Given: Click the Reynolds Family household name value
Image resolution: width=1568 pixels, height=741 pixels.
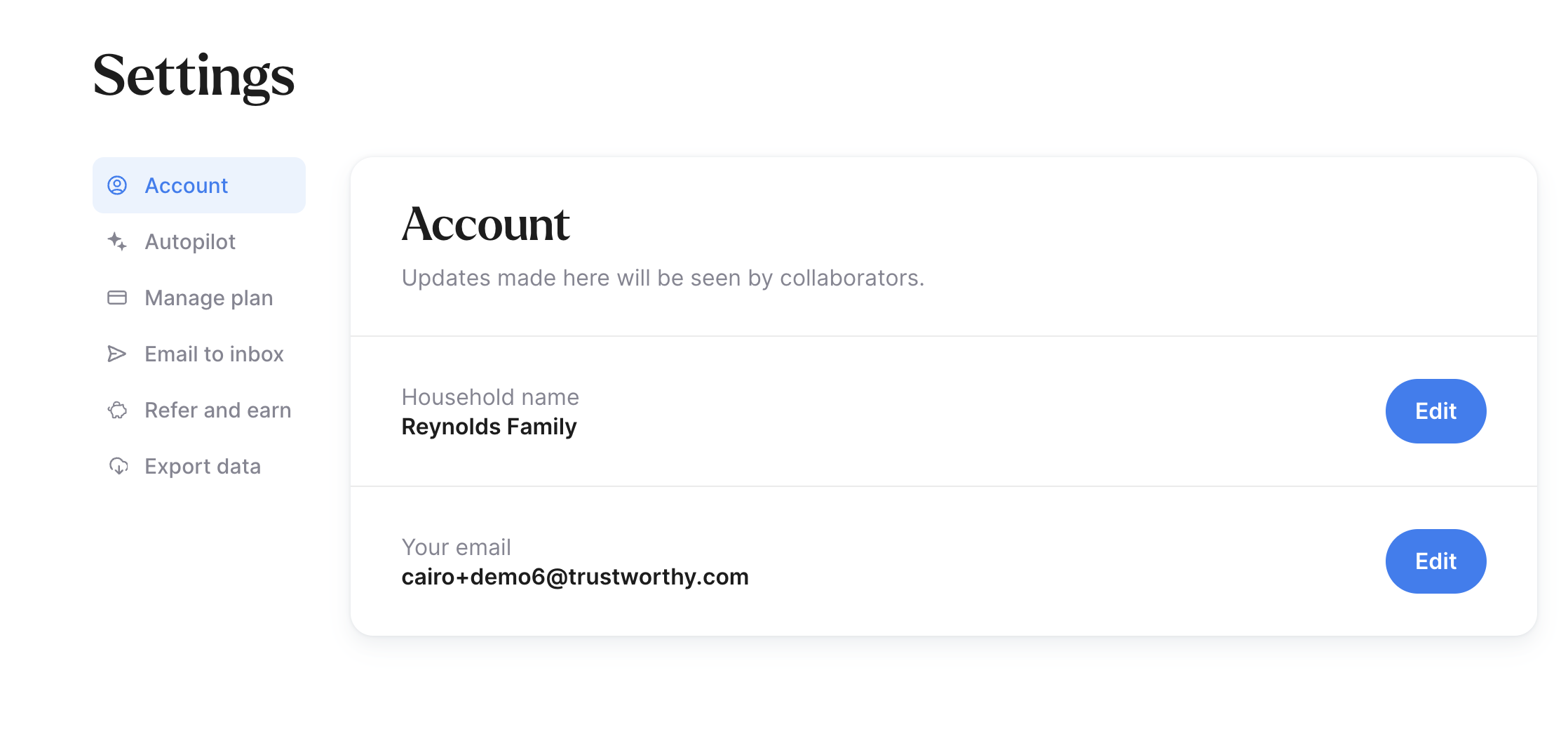Looking at the screenshot, I should [x=489, y=427].
